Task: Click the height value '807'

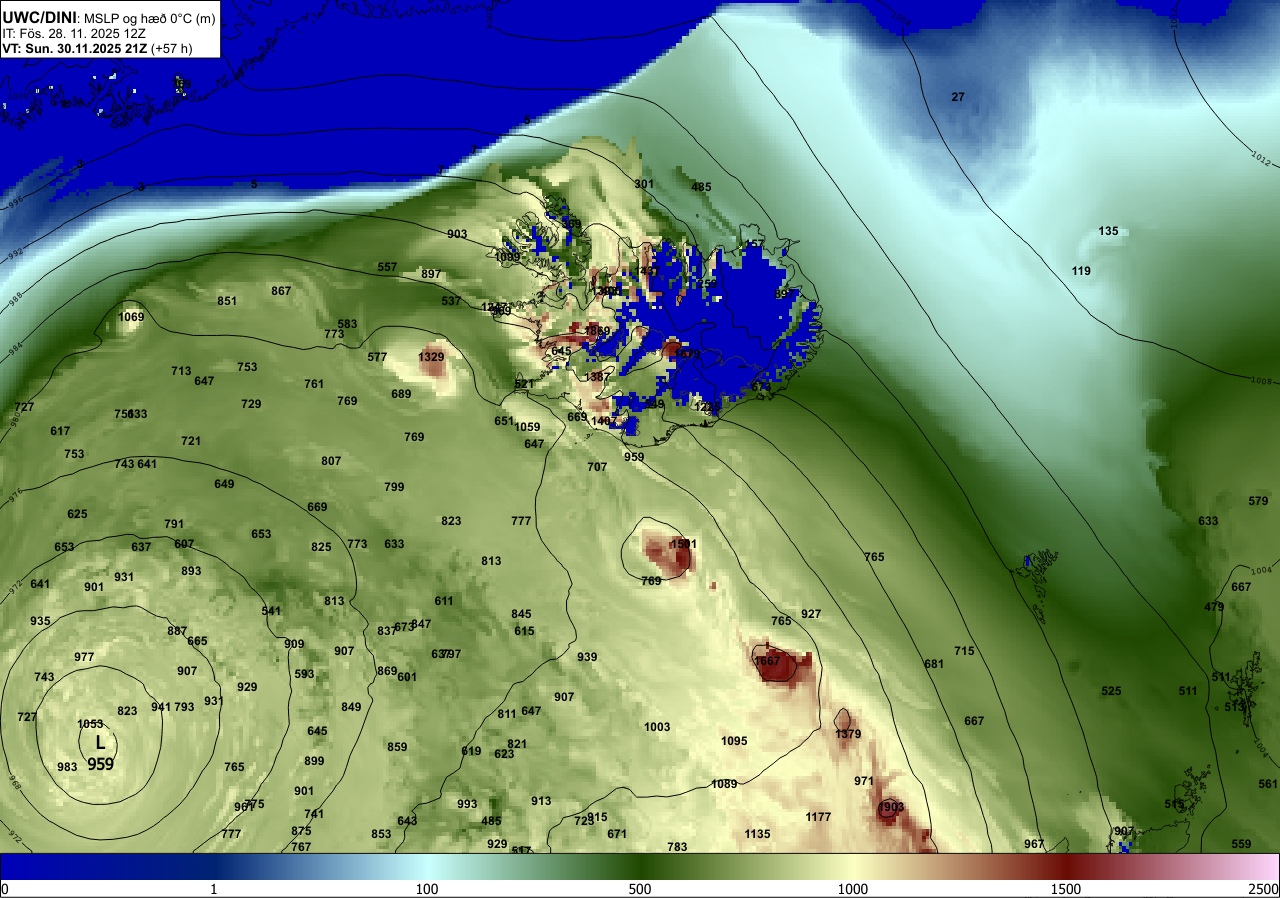Action: tap(331, 461)
